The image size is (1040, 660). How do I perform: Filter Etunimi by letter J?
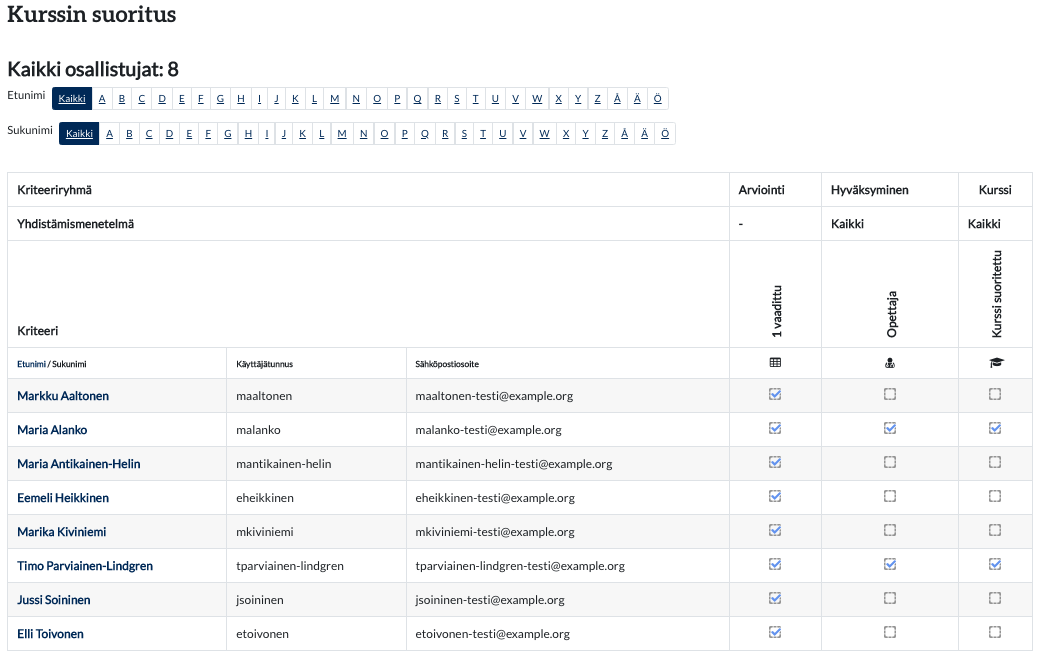click(x=276, y=99)
